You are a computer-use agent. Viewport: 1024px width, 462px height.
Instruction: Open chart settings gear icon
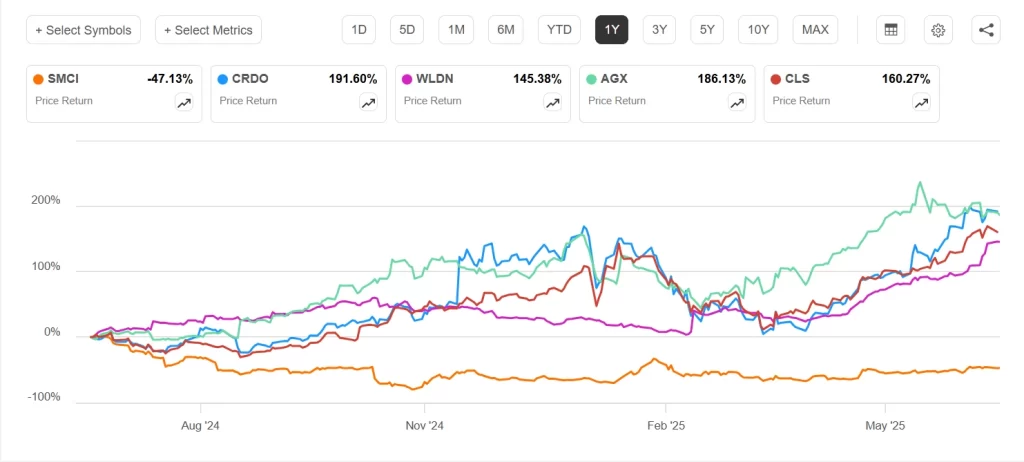coord(938,30)
